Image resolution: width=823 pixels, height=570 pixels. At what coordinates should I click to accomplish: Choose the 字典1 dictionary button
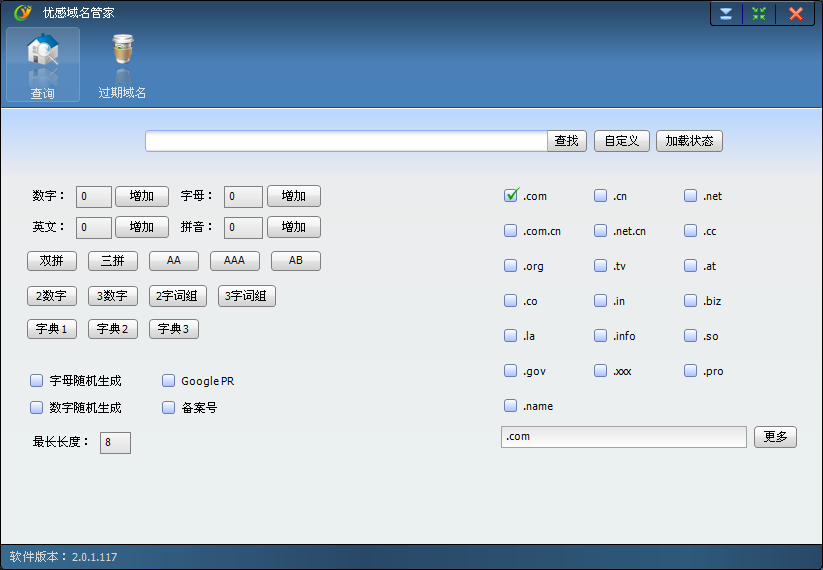point(52,329)
